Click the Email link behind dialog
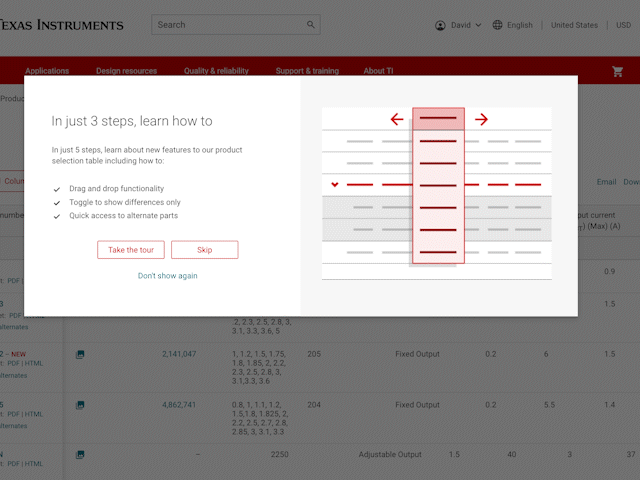 [606, 182]
